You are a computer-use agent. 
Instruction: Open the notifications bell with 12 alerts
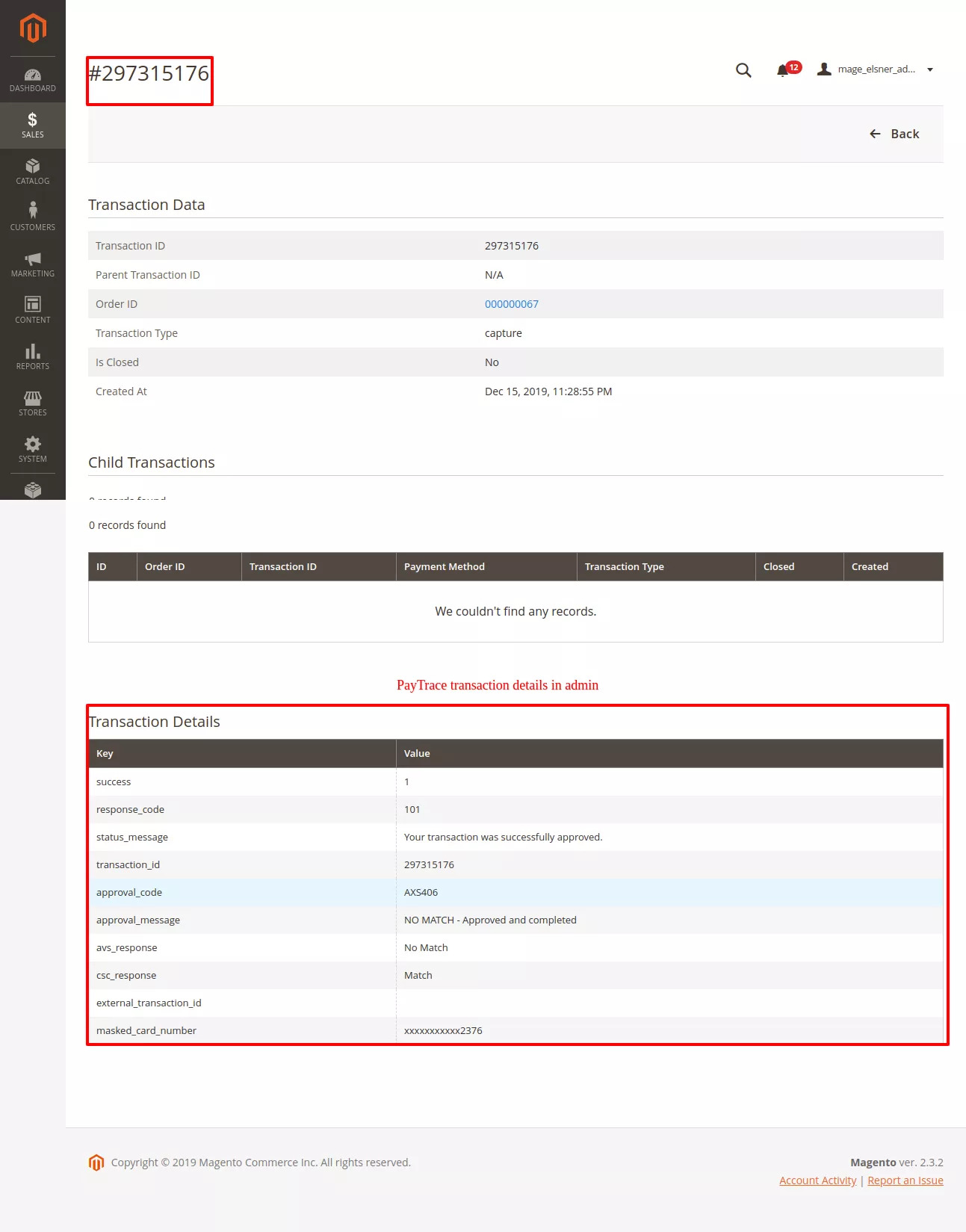784,70
